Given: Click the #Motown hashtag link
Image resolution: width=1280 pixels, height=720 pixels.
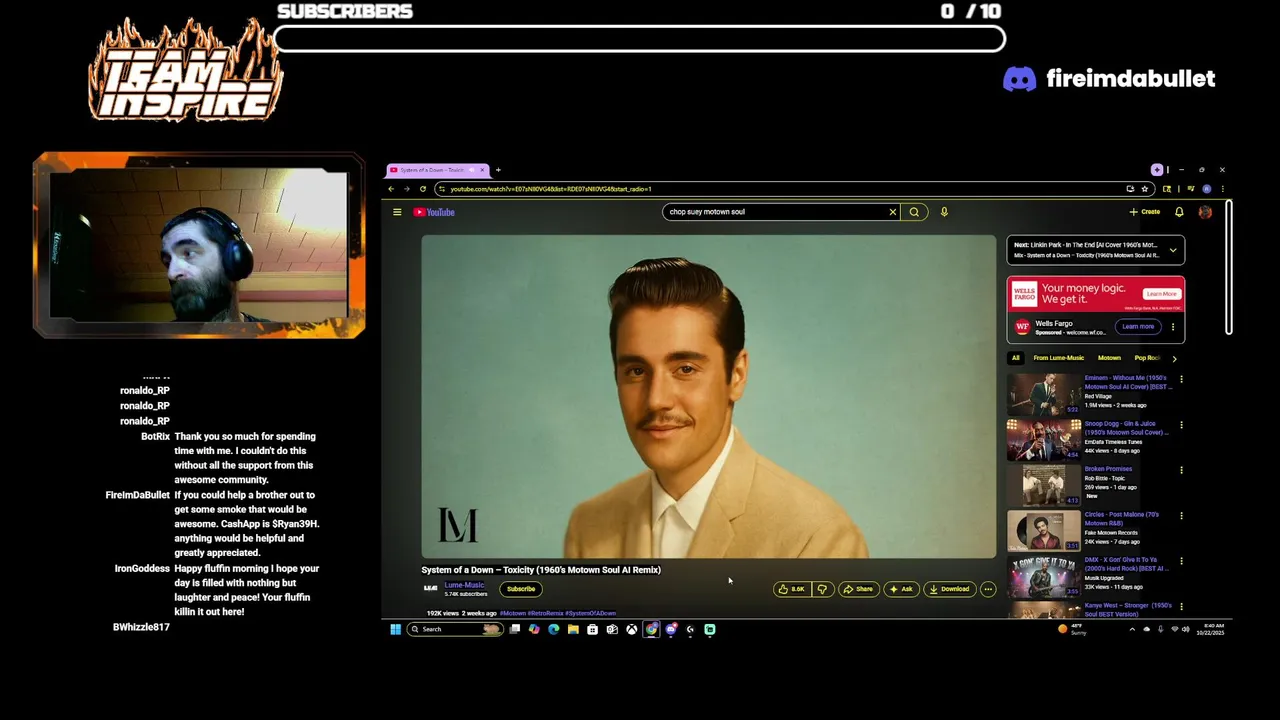Looking at the screenshot, I should coord(512,613).
